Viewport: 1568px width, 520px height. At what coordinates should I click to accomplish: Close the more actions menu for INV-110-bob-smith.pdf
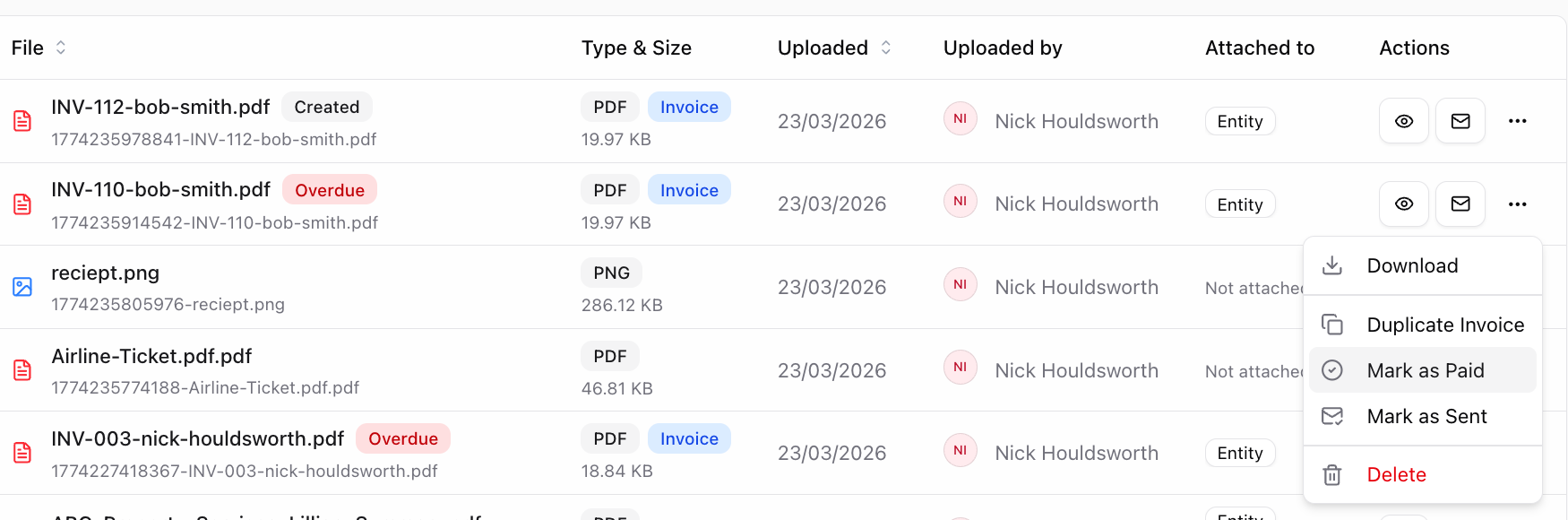1517,204
